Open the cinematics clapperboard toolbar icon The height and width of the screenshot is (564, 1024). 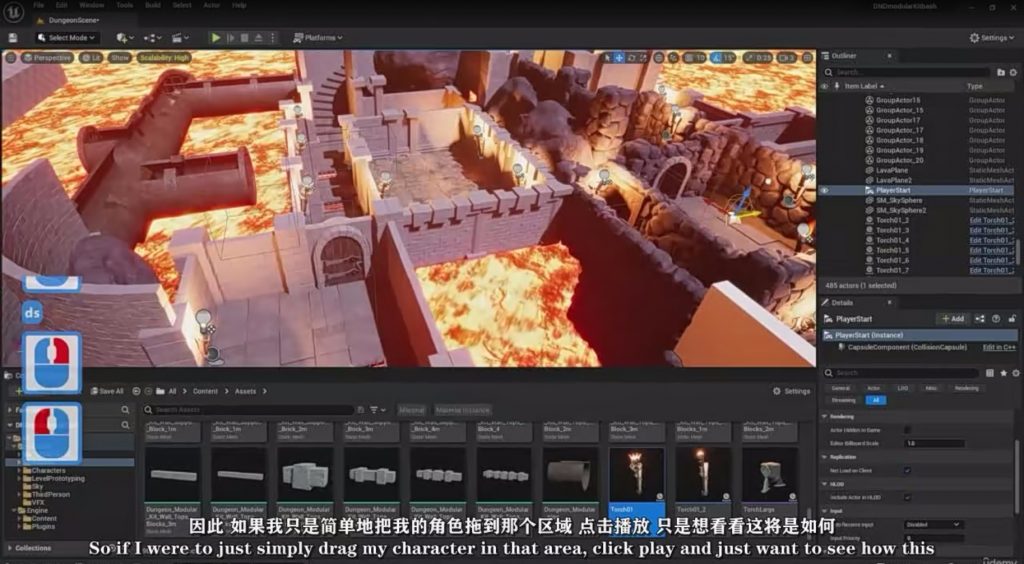click(x=180, y=38)
